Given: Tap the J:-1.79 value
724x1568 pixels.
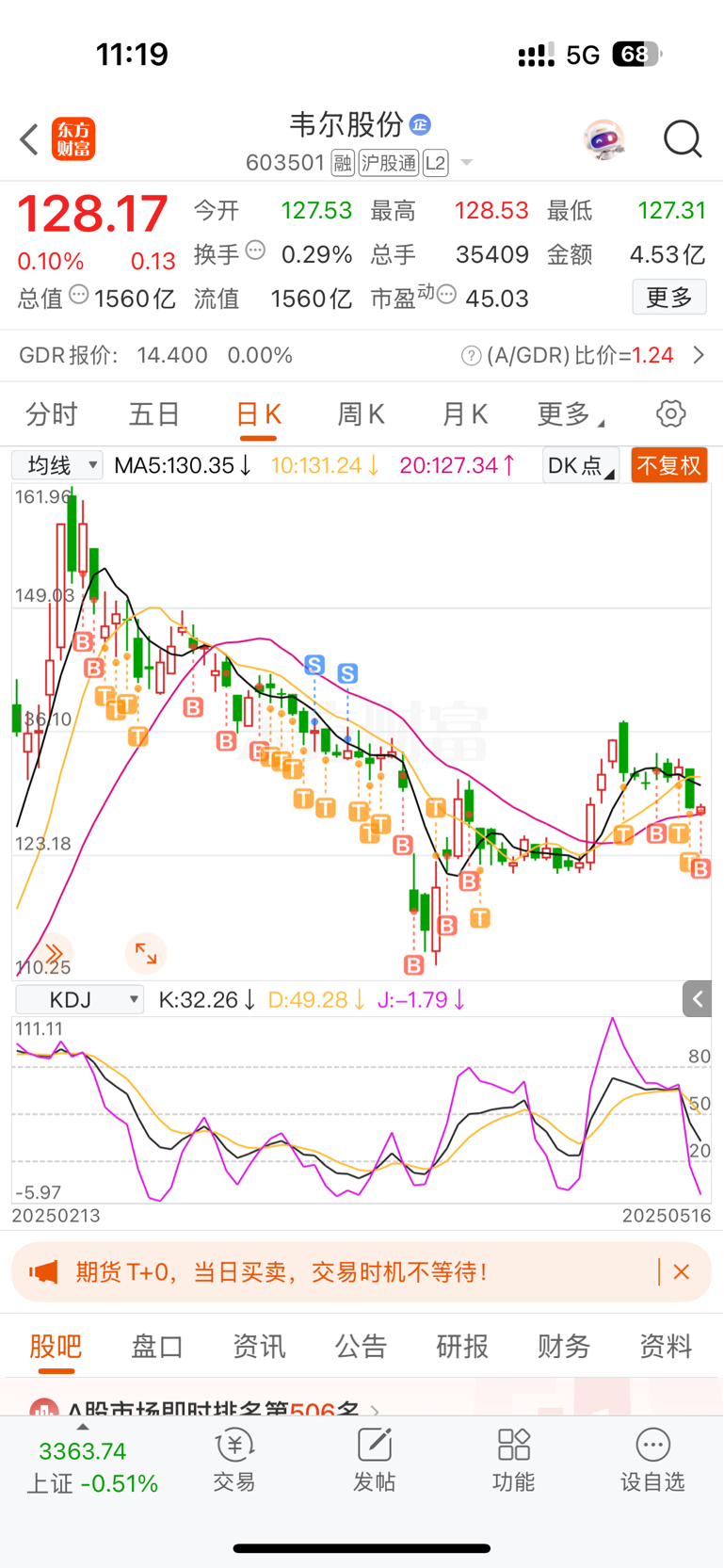Looking at the screenshot, I should coord(422,1000).
